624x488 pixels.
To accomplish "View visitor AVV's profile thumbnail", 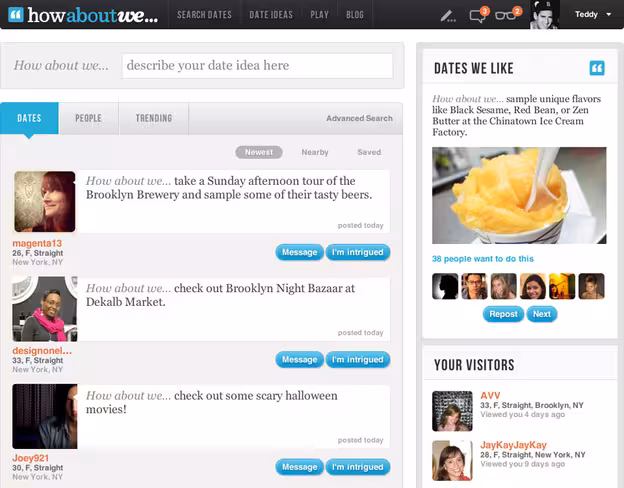I will click(x=452, y=411).
